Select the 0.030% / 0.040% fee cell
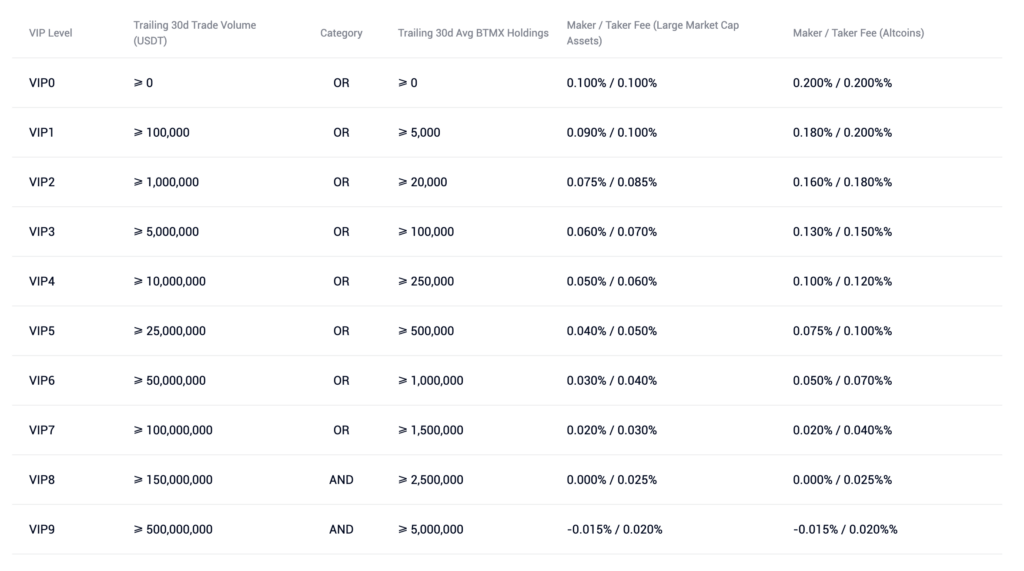1024x571 pixels. pyautogui.click(x=611, y=381)
